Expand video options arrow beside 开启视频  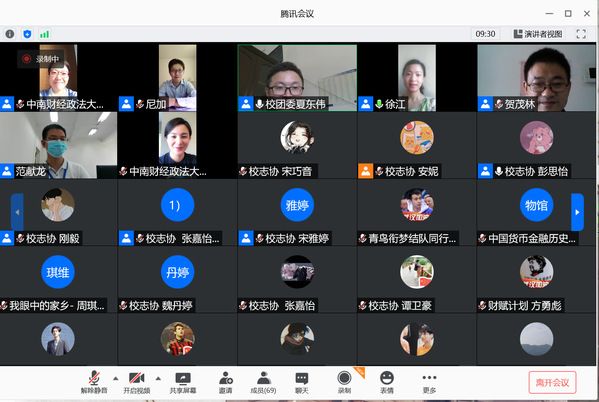pyautogui.click(x=158, y=378)
